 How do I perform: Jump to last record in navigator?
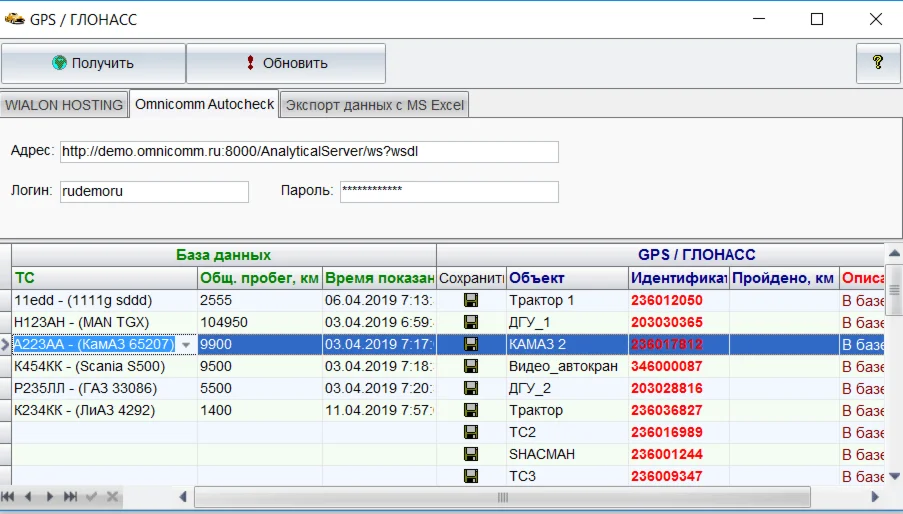(70, 496)
